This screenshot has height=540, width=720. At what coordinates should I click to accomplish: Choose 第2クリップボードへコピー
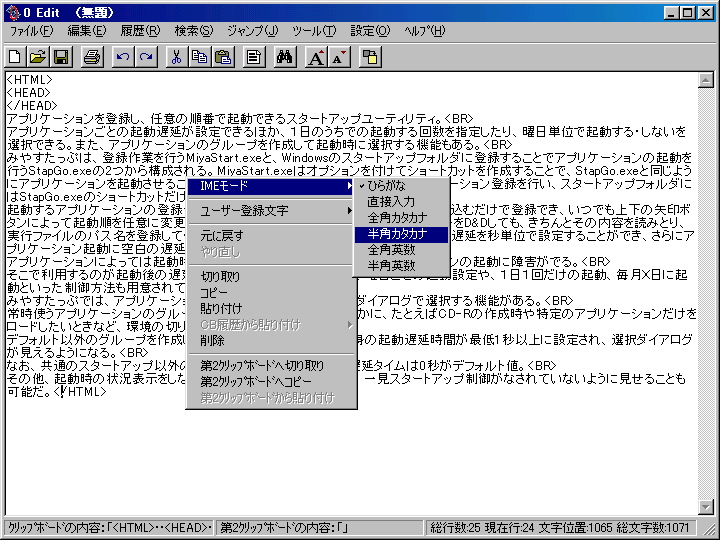pyautogui.click(x=271, y=382)
